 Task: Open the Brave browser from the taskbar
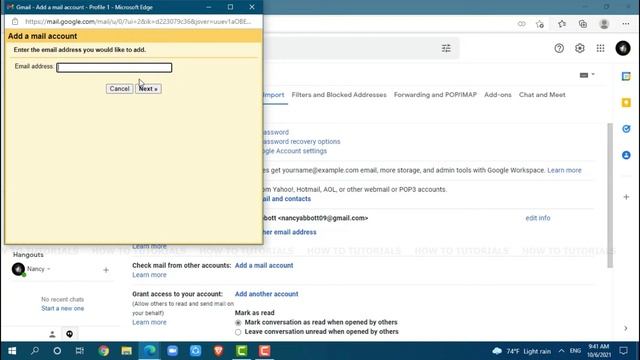218,351
